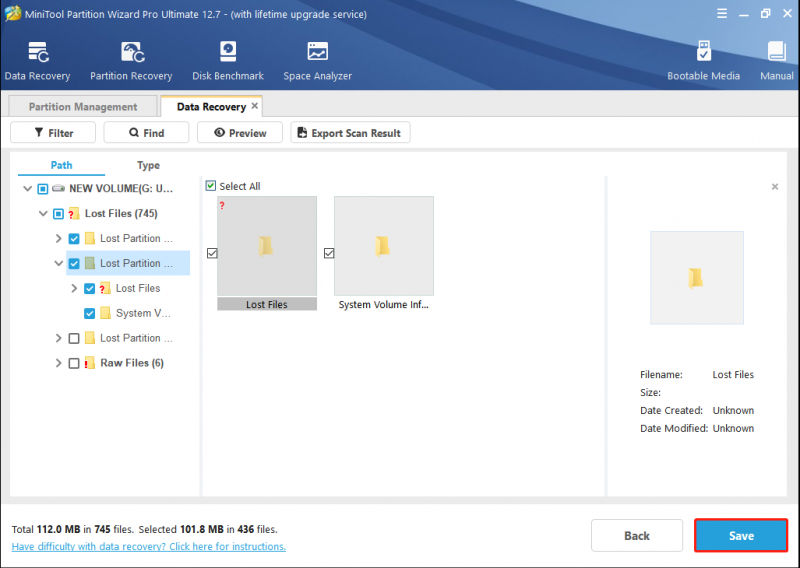This screenshot has height=568, width=800.
Task: Check the Raw Files (6) checkbox
Action: (74, 363)
